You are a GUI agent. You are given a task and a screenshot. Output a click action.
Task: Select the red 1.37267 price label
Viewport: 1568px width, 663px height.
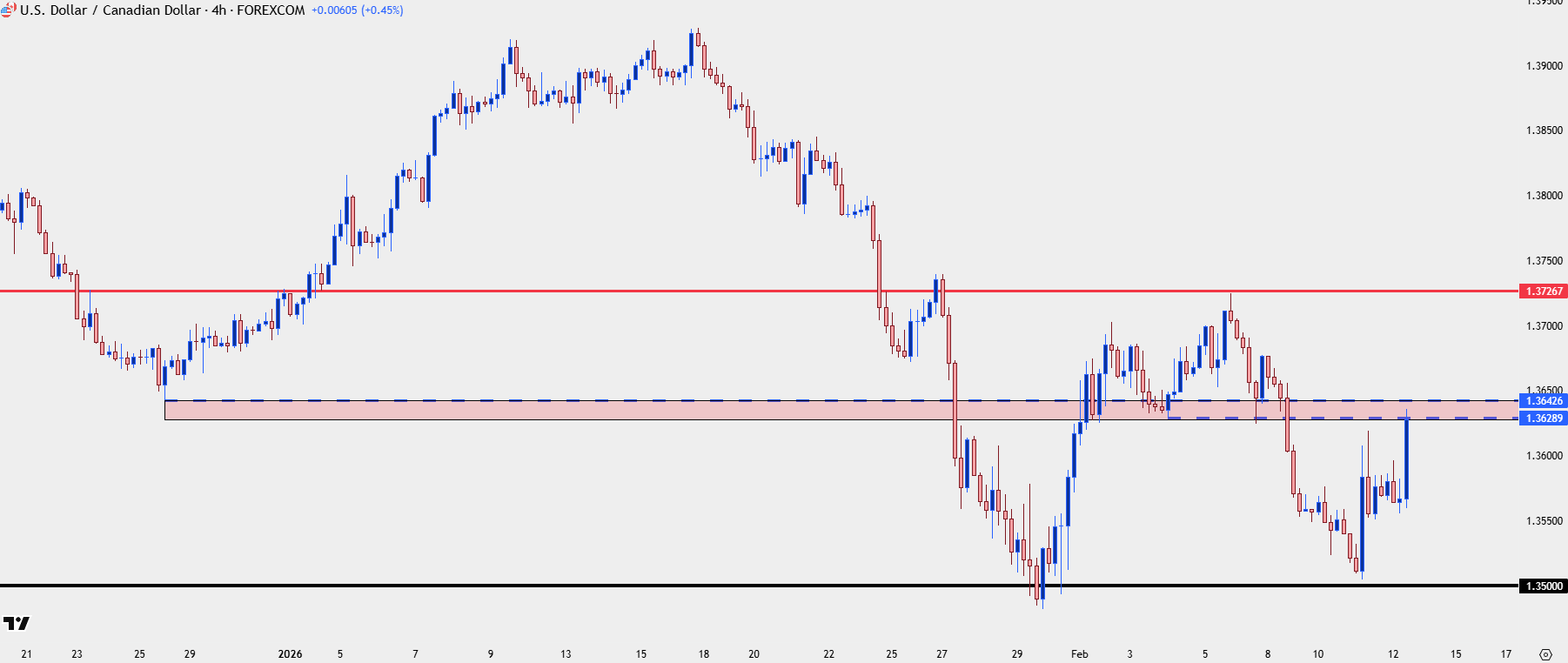1544,291
